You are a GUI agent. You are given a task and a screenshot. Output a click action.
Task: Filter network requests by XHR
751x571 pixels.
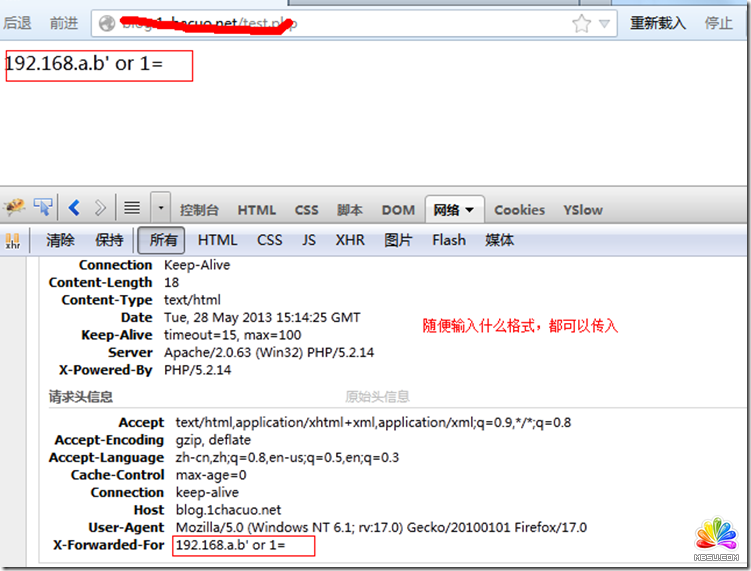click(x=350, y=240)
